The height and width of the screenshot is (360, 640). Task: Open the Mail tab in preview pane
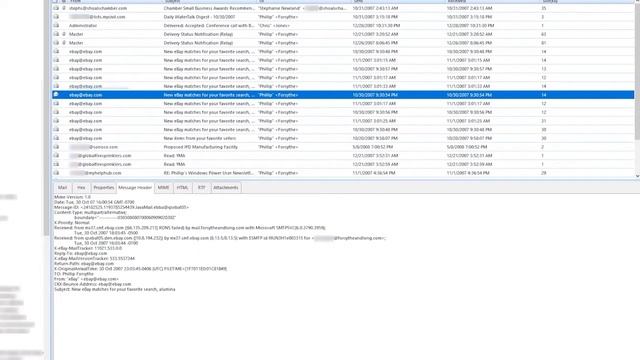[x=62, y=188]
